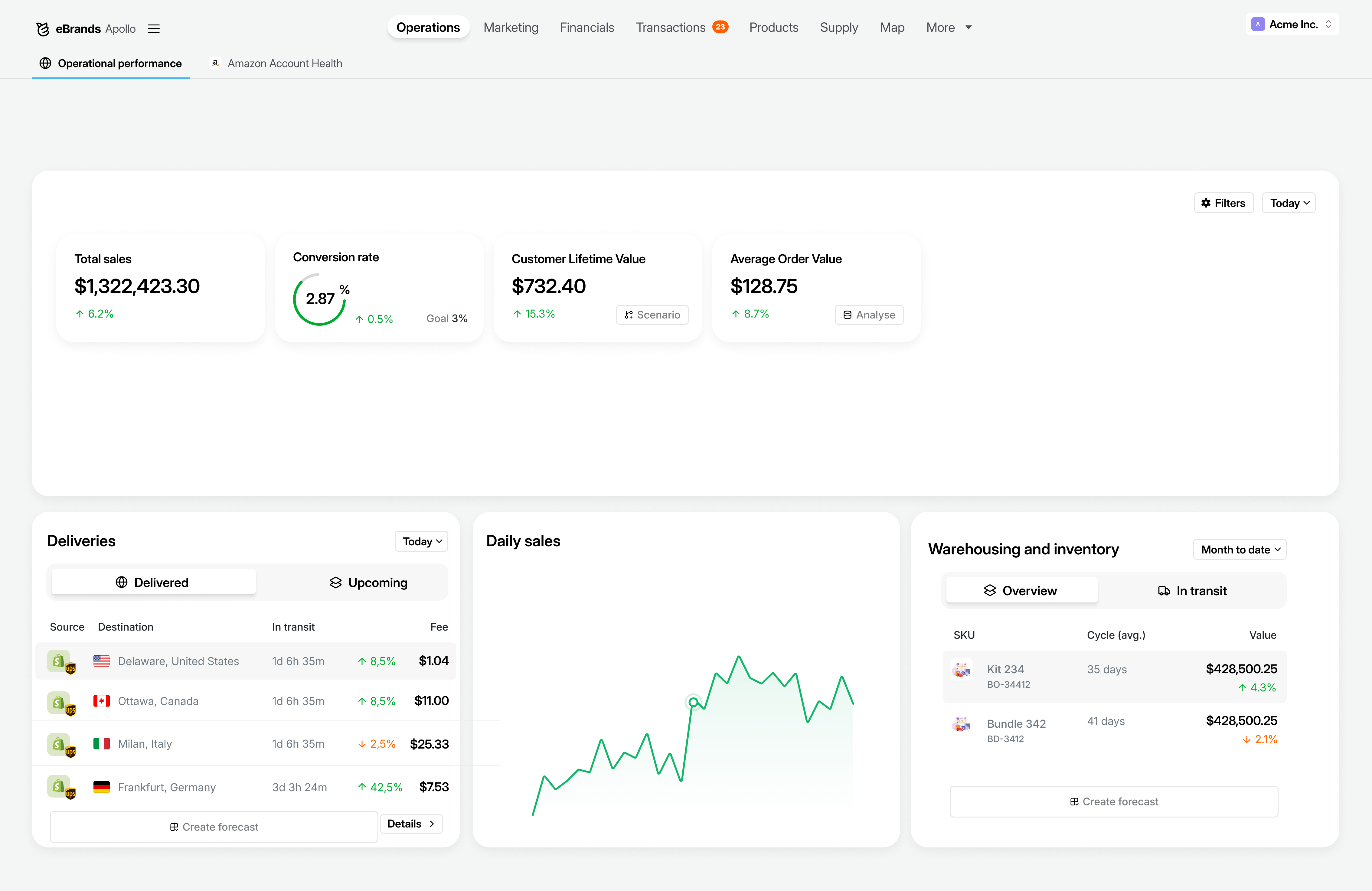The image size is (1372, 891).
Task: Click the Canada flag icon for Ottawa
Action: point(101,701)
